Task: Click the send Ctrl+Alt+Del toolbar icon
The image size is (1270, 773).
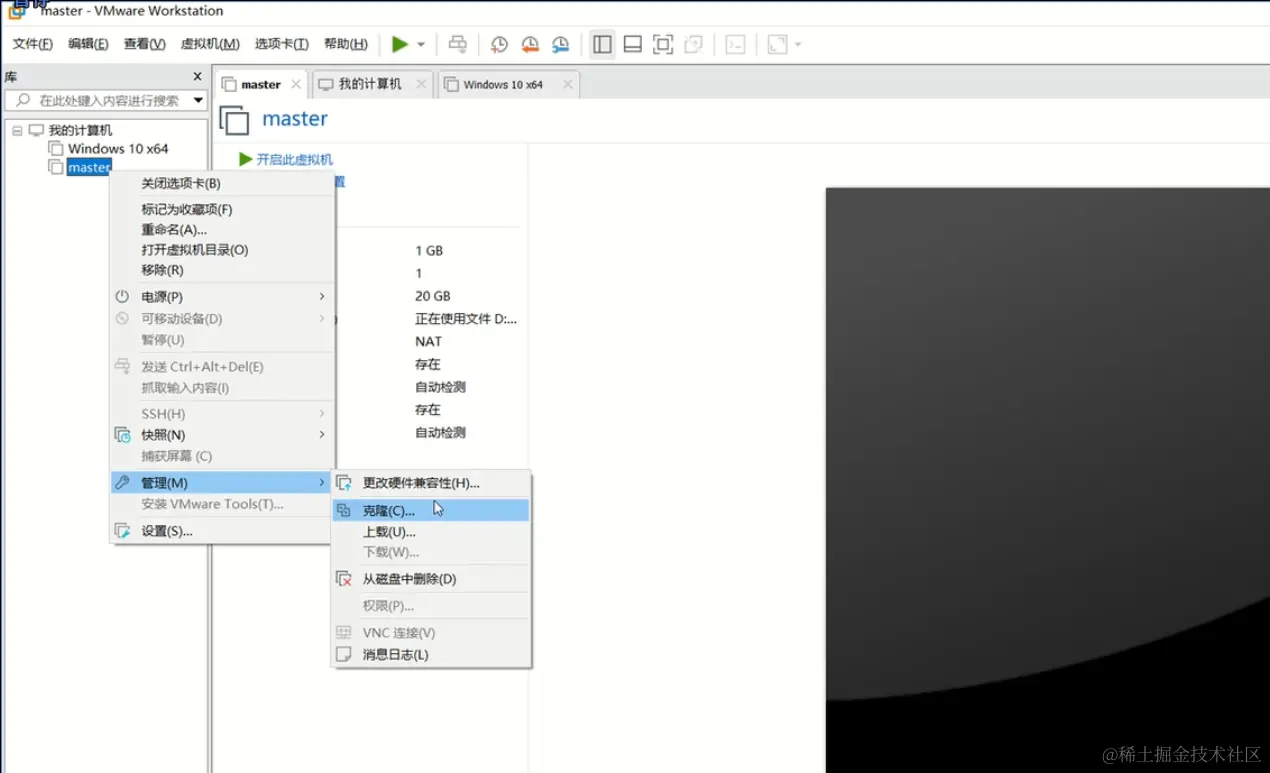Action: [x=457, y=44]
